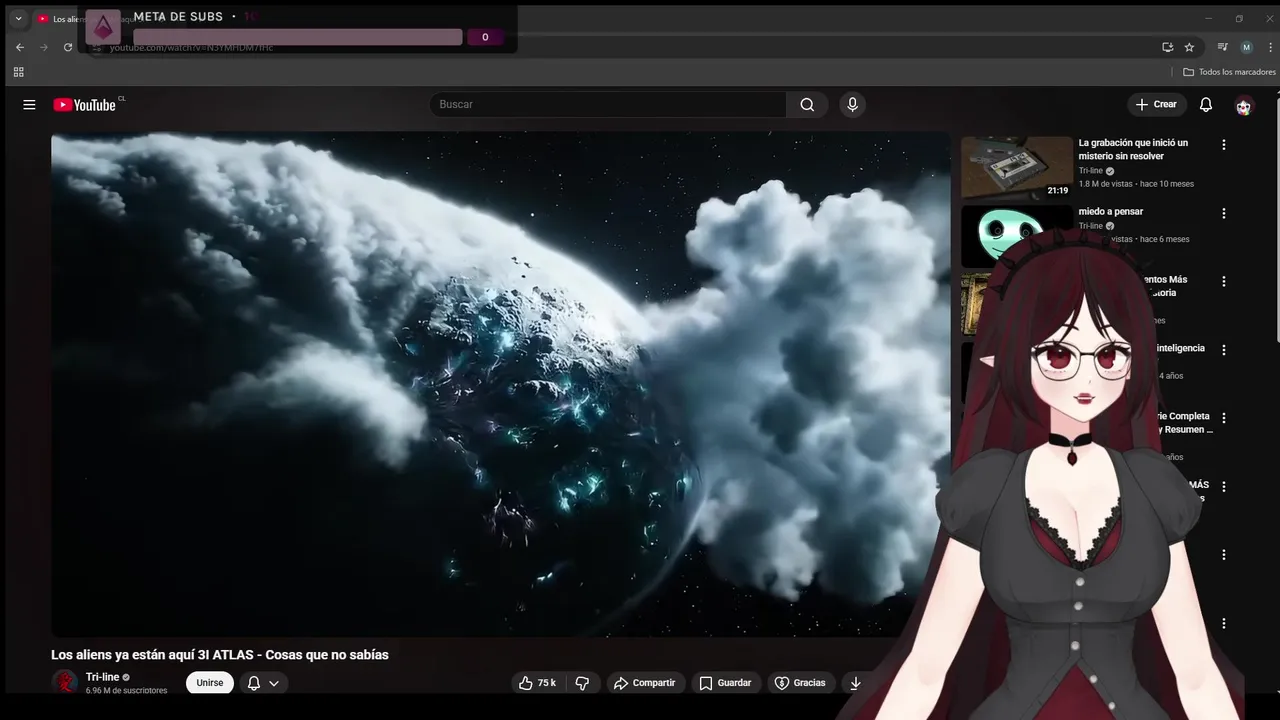Expand the Chrome tab search dropdown arrow
The width and height of the screenshot is (1280, 720).
(18, 18)
